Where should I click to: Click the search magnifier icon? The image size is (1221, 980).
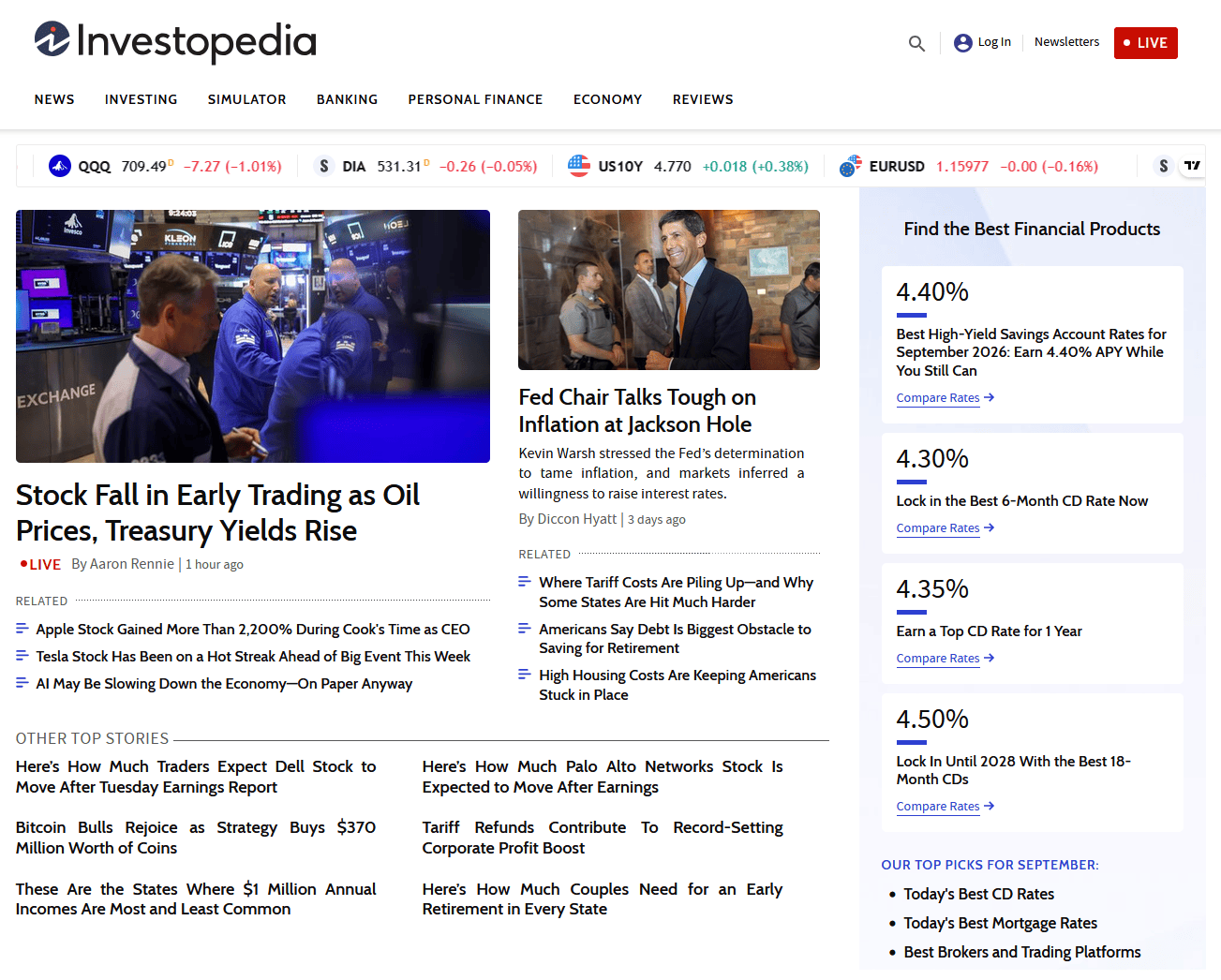point(916,43)
